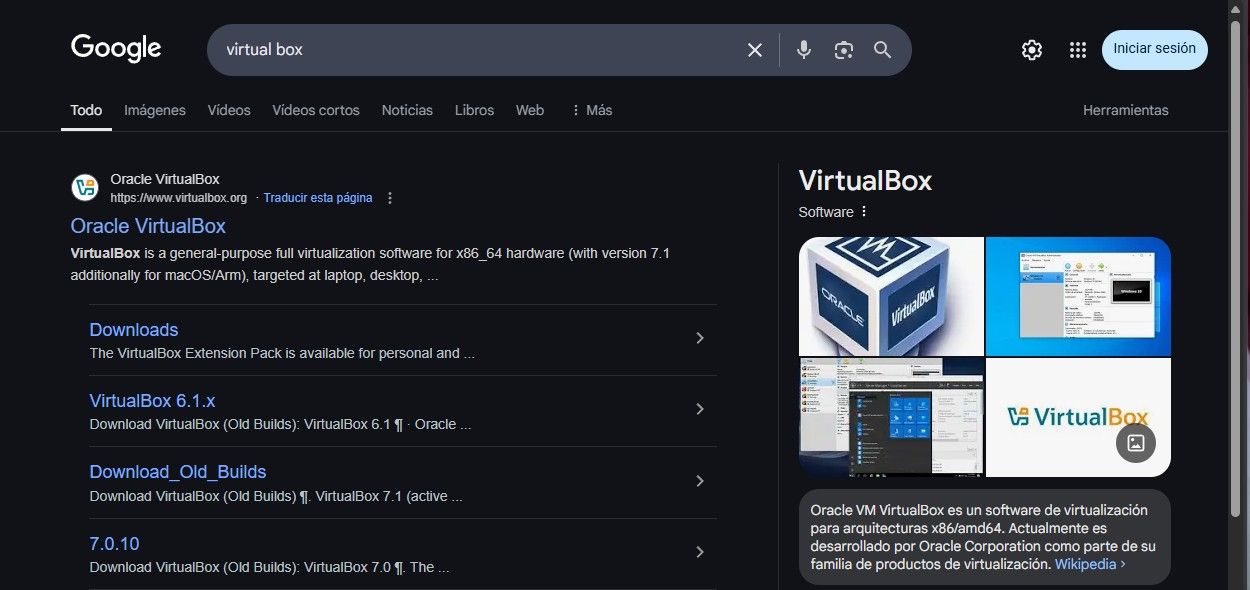Screen dimensions: 1250x590
Task: Click the Traducir esta página link
Action: coord(318,198)
